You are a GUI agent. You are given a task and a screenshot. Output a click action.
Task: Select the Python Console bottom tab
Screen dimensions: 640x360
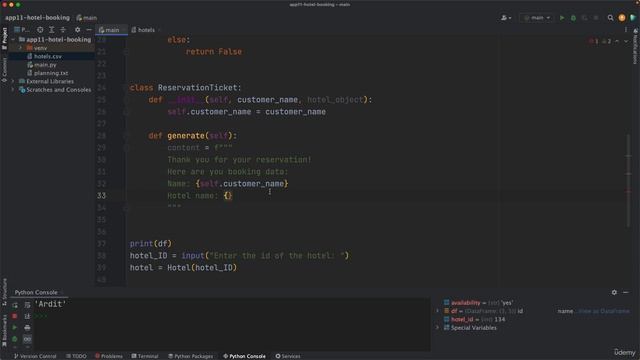244,356
